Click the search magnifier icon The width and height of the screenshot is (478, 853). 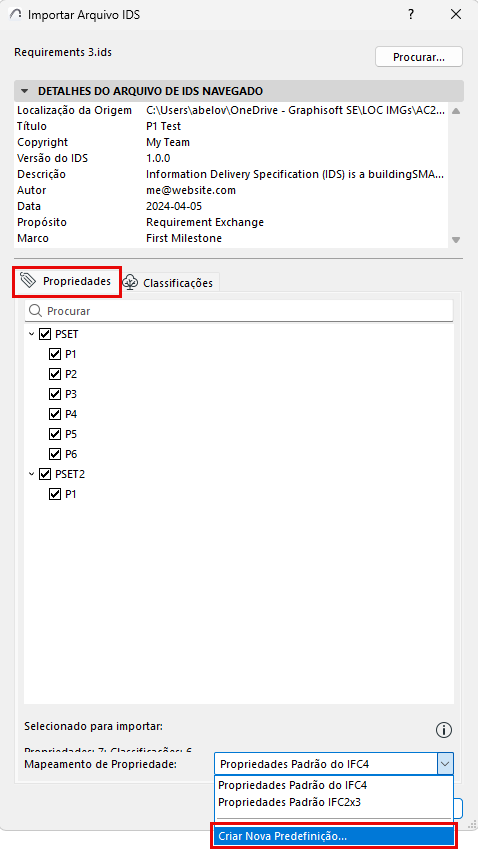35,311
